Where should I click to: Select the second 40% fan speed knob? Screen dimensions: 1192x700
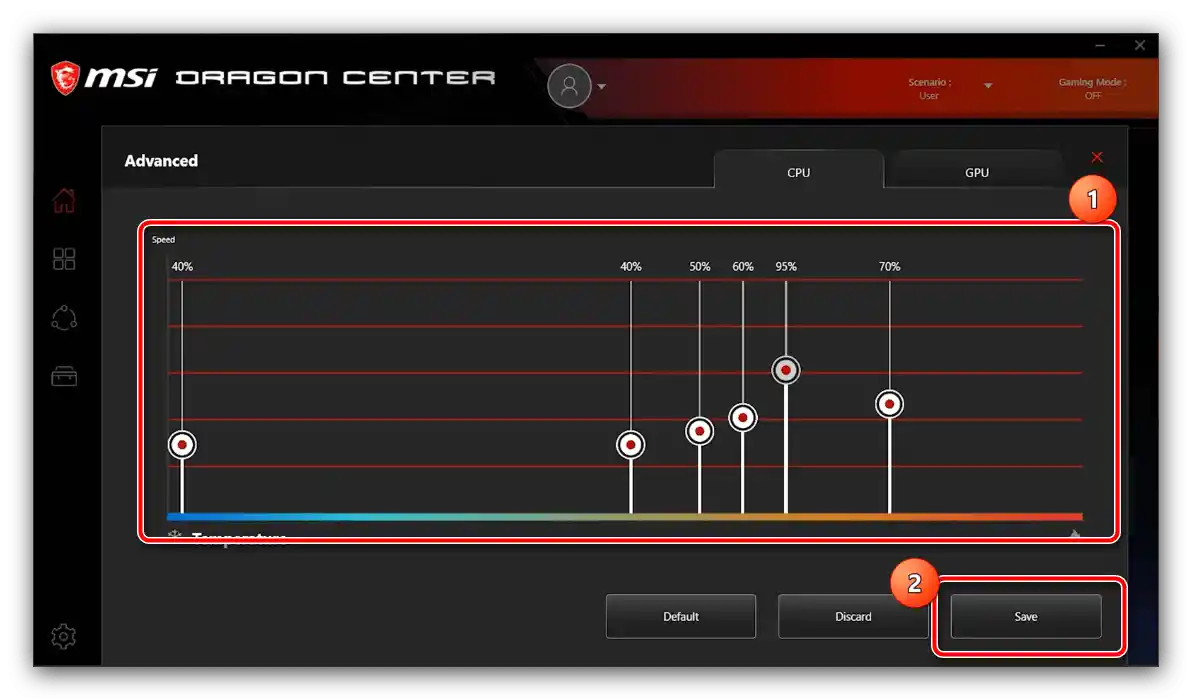630,445
